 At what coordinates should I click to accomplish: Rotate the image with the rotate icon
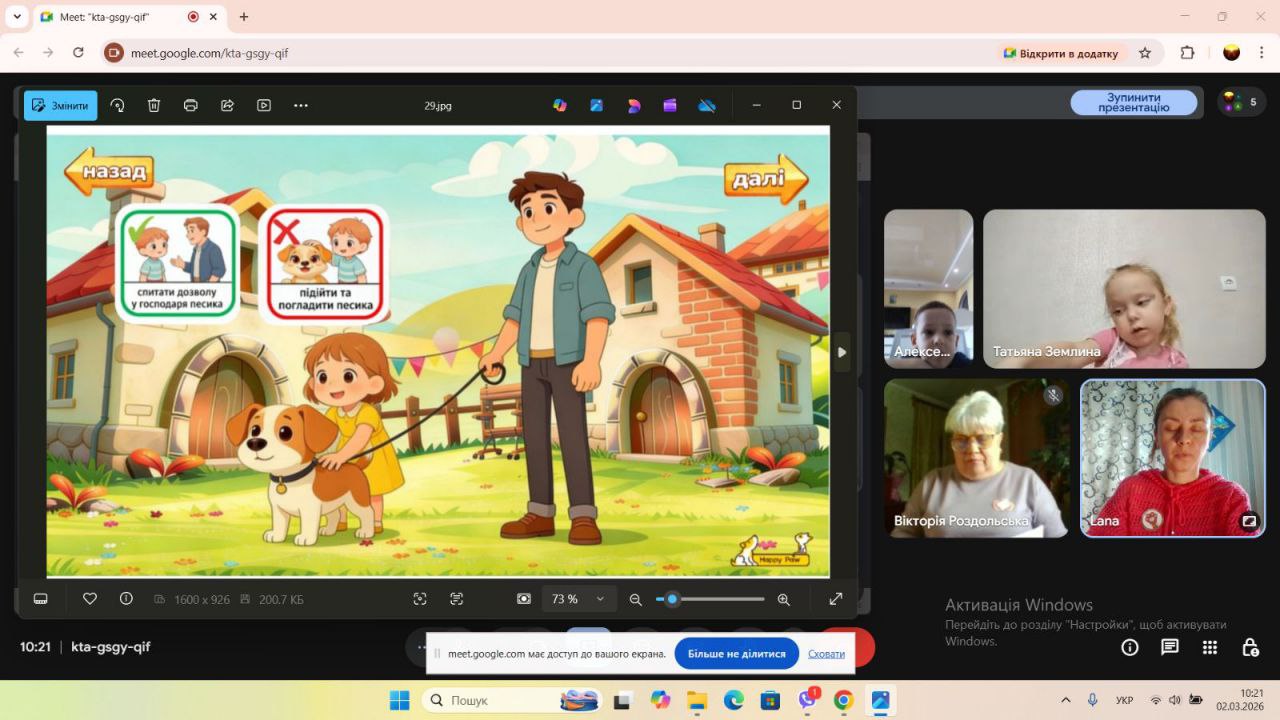117,105
